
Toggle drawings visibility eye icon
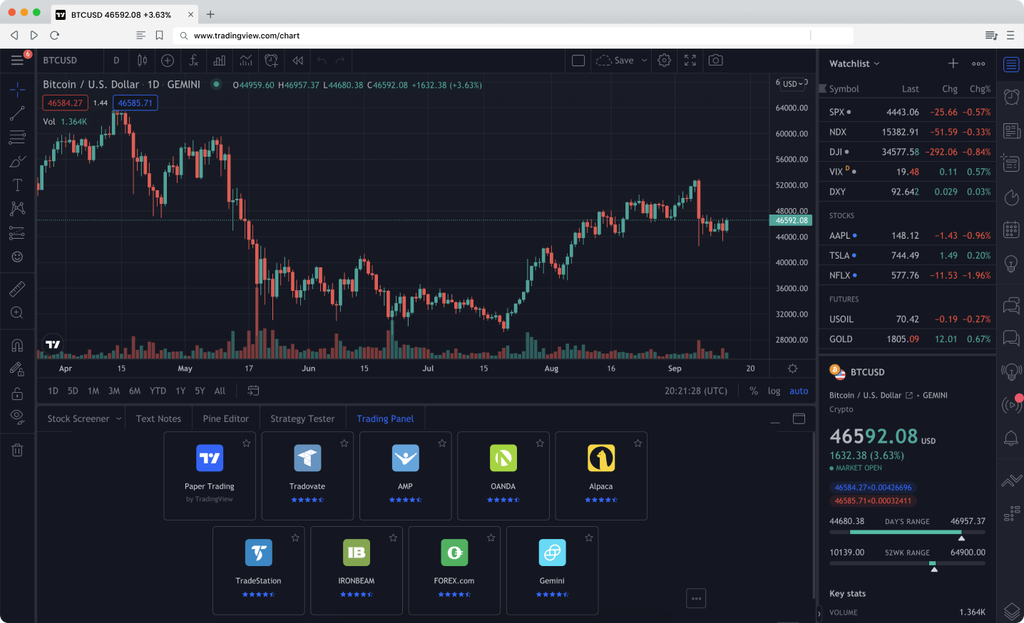pyautogui.click(x=17, y=416)
